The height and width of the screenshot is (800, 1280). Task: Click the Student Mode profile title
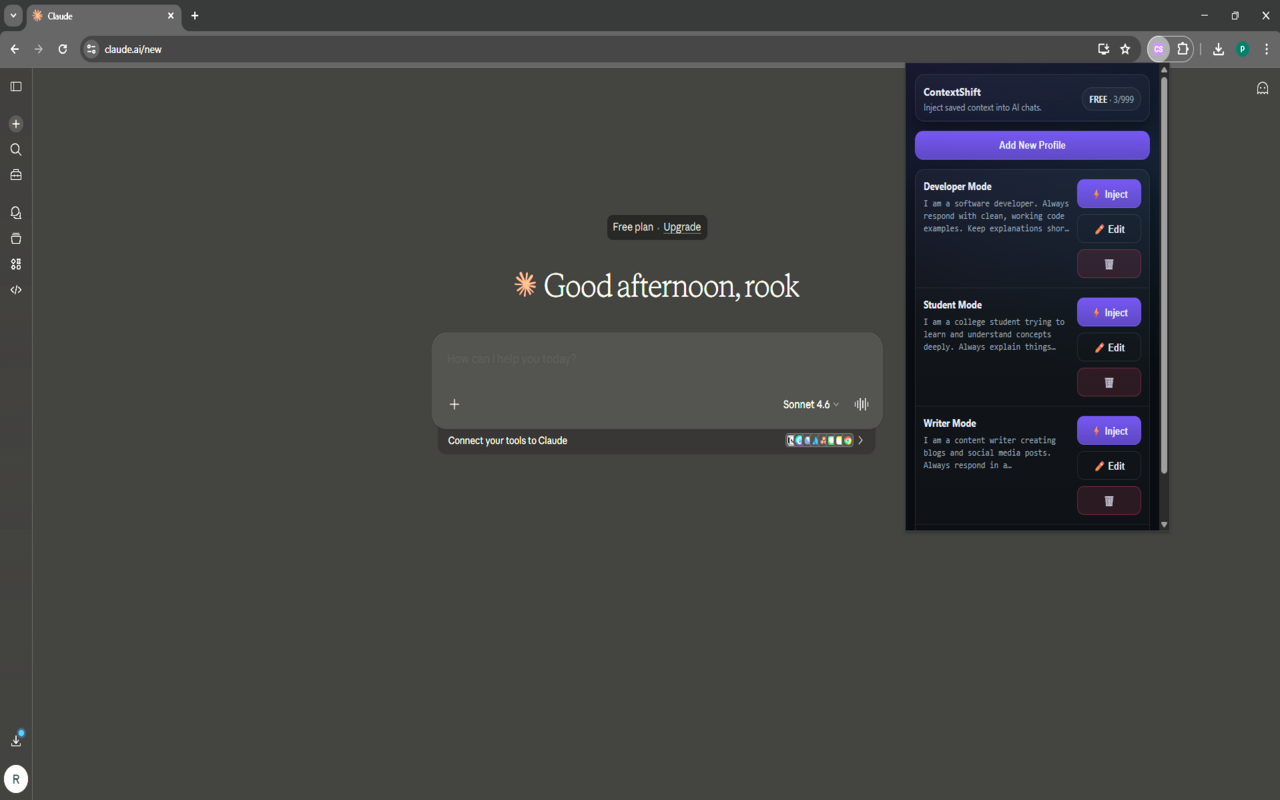coord(952,305)
